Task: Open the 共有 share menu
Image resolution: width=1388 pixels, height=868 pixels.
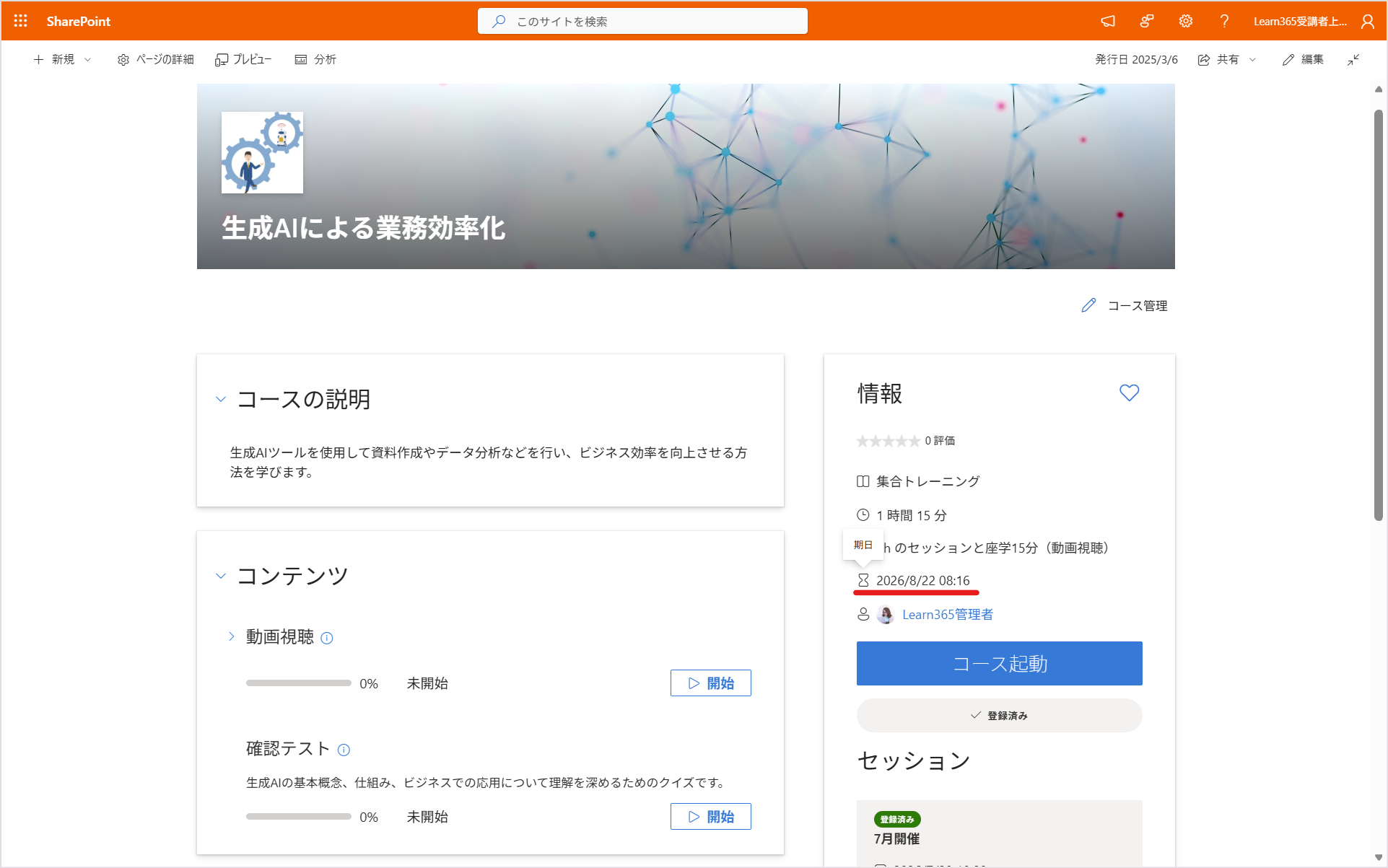Action: (x=1227, y=59)
